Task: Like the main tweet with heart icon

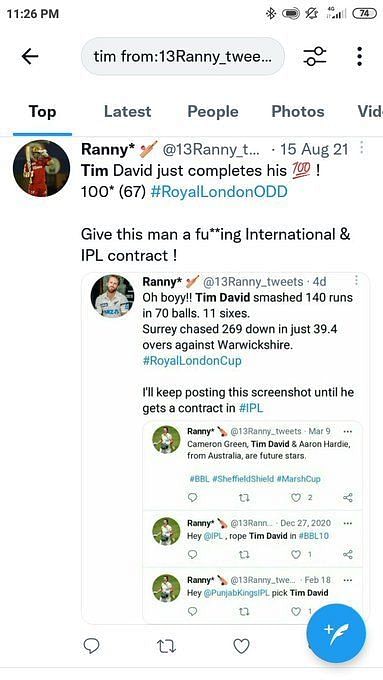Action: [242, 646]
